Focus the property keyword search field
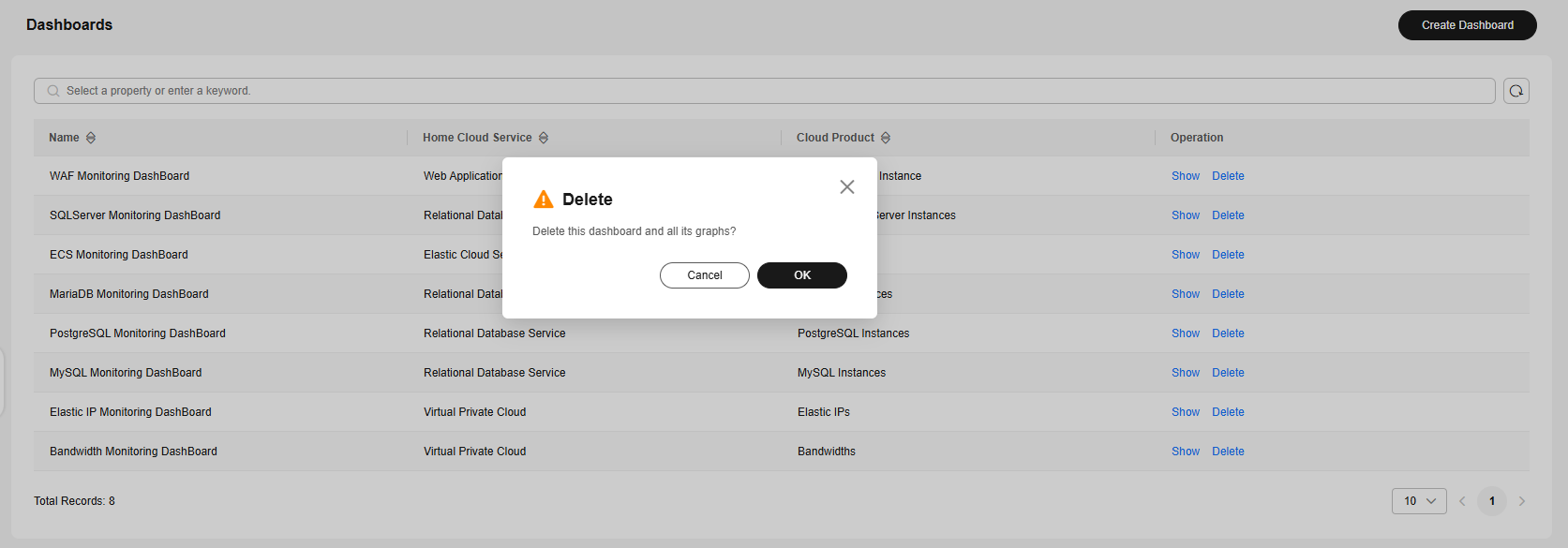This screenshot has width=1568, height=548. click(765, 91)
